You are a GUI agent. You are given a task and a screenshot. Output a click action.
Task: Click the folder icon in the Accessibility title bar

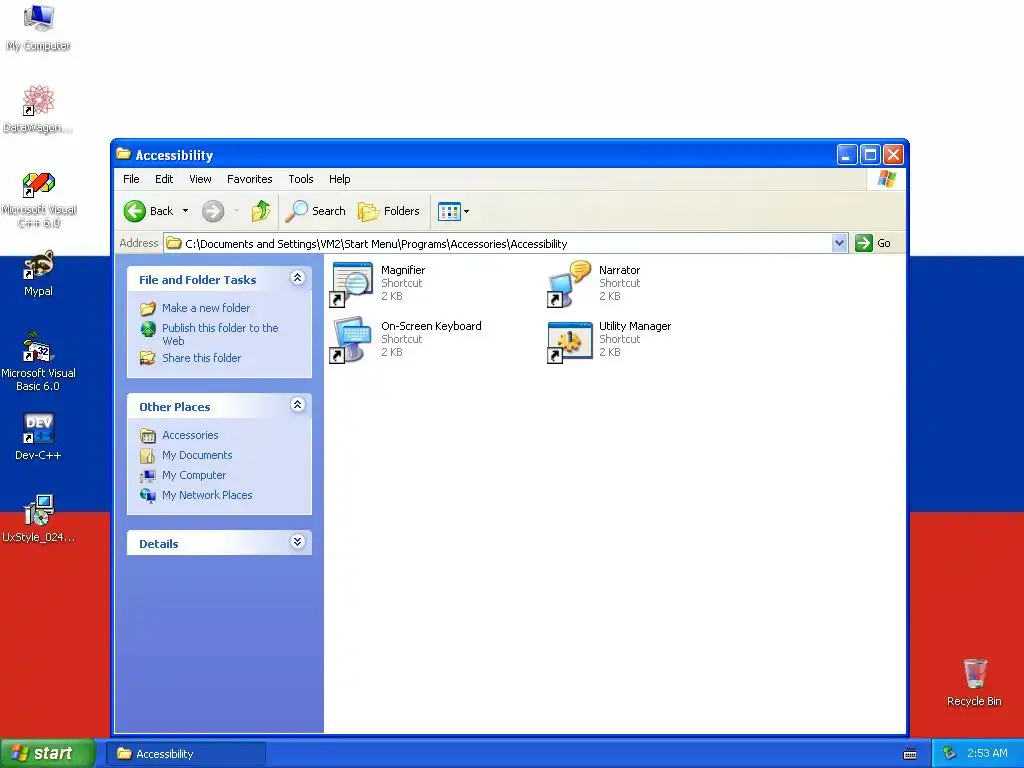[x=123, y=154]
